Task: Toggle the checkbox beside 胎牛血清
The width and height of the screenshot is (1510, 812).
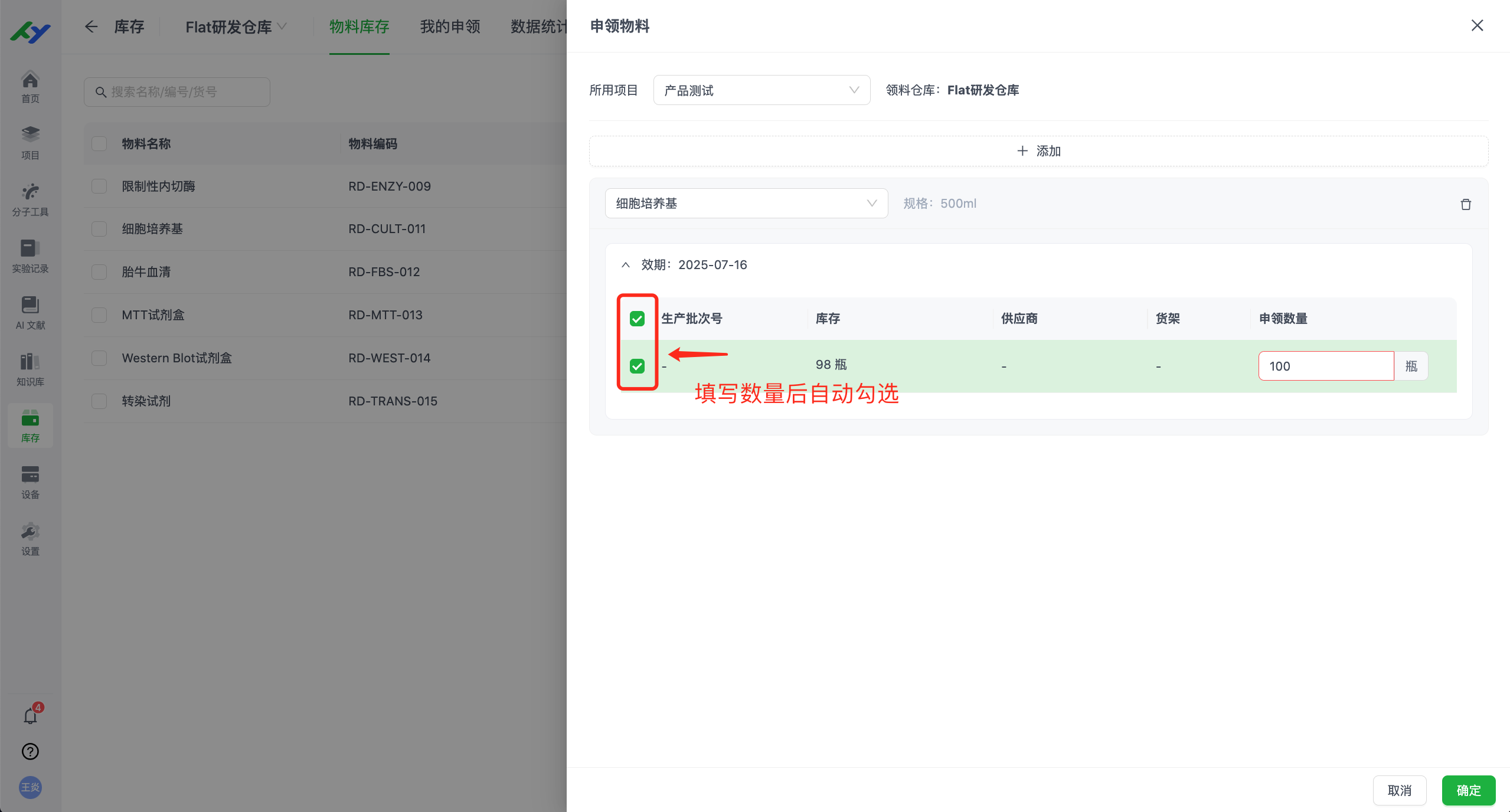Action: (99, 271)
